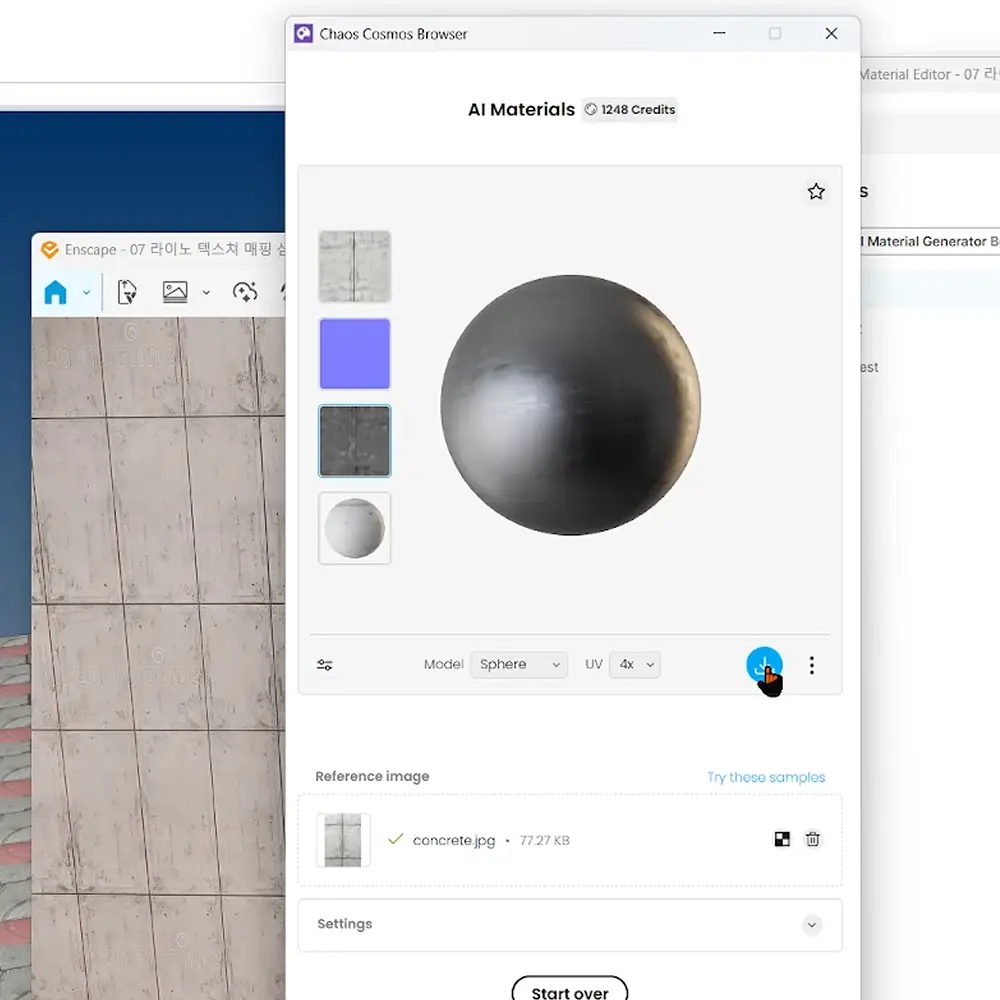Image resolution: width=1000 pixels, height=1000 pixels.
Task: Click the blue download material button
Action: (764, 665)
